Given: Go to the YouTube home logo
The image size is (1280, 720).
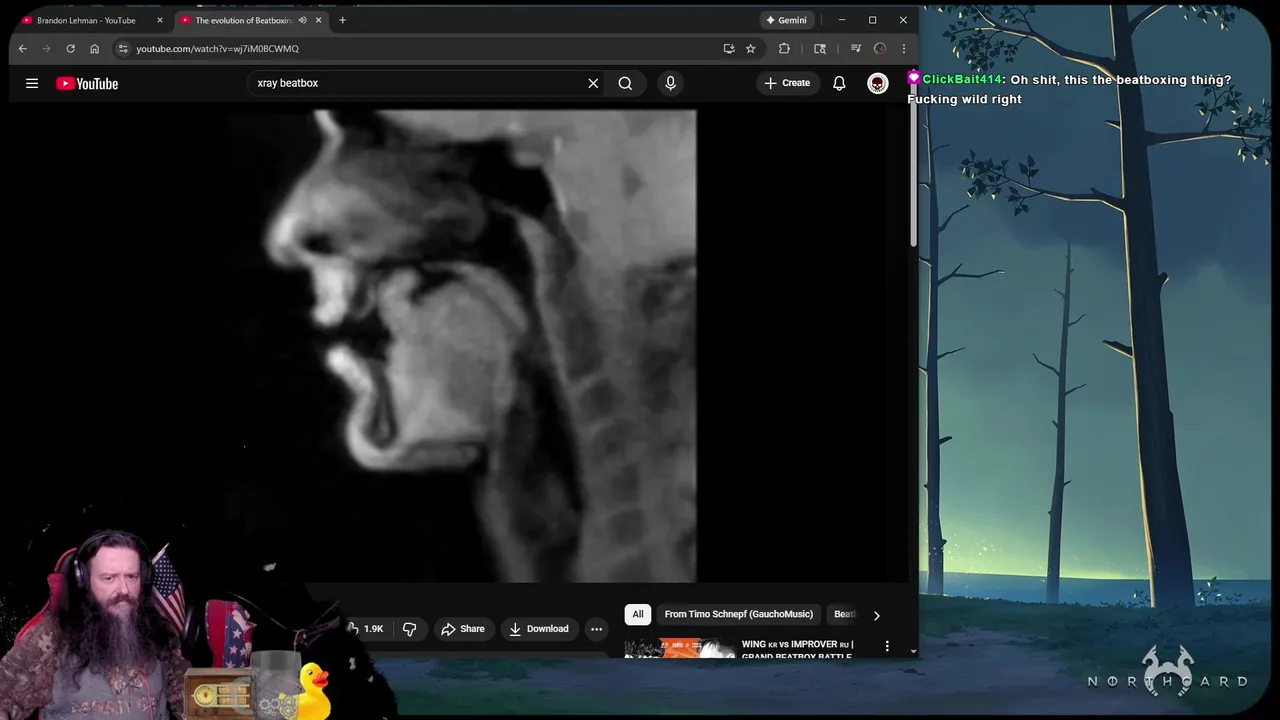Looking at the screenshot, I should [87, 84].
